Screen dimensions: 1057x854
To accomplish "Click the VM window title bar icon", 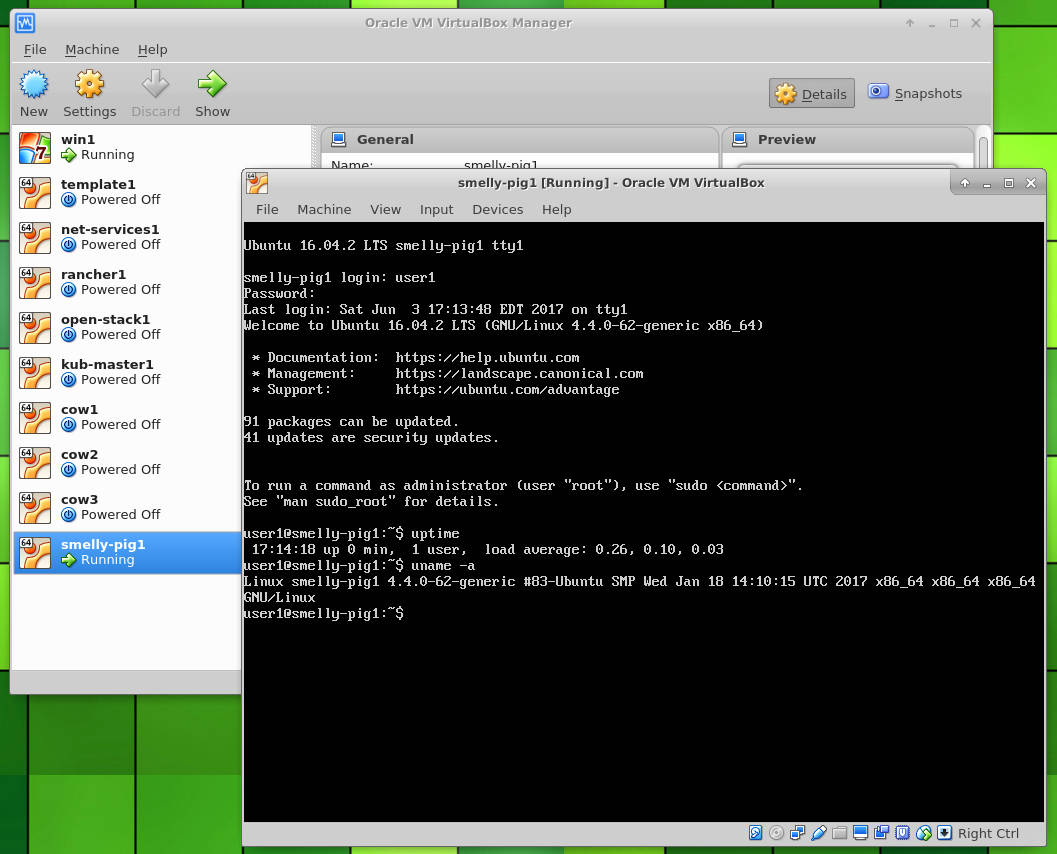I will point(257,183).
